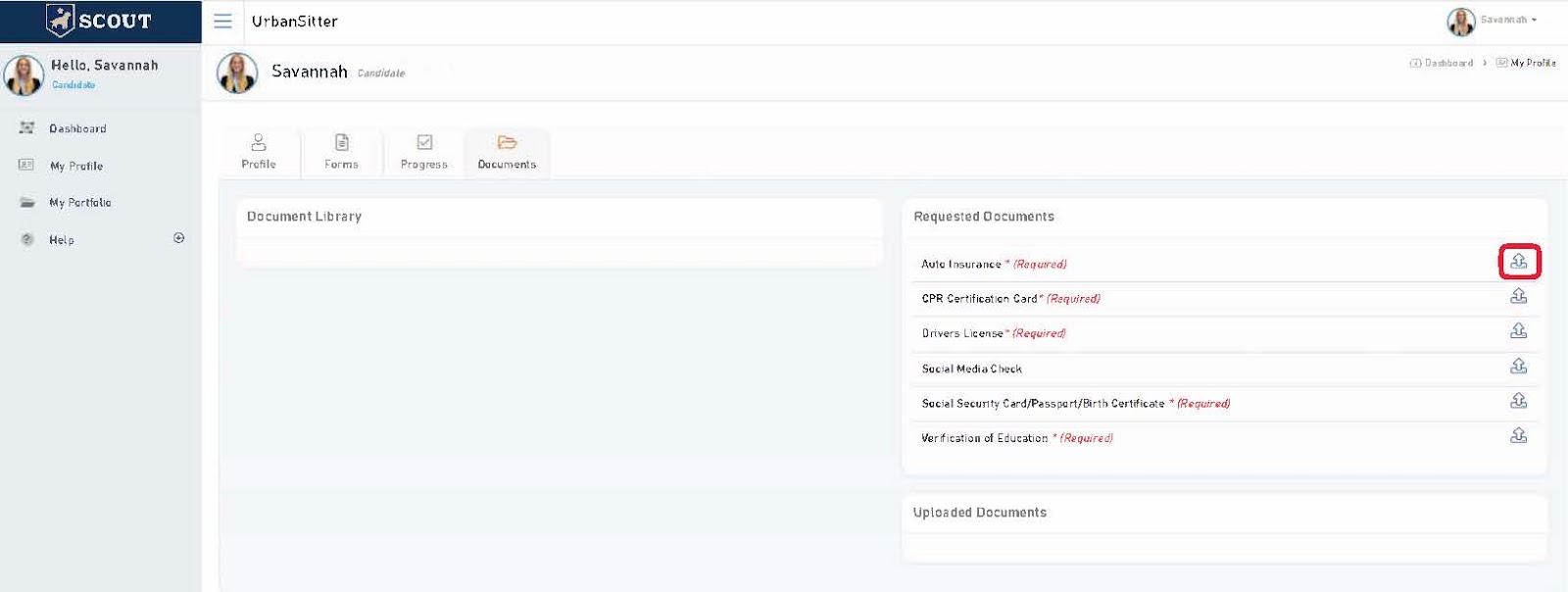The height and width of the screenshot is (592, 1568).
Task: Toggle the hamburger menu icon
Action: point(223,21)
